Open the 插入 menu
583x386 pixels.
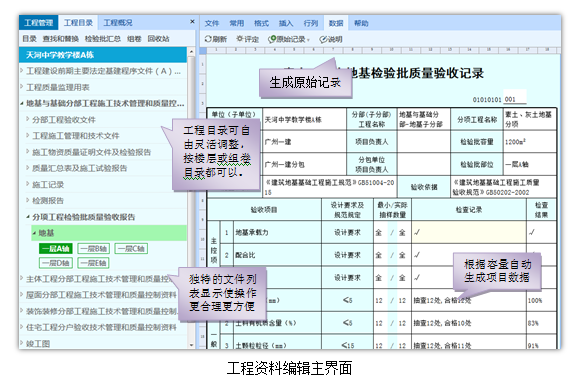click(x=286, y=23)
